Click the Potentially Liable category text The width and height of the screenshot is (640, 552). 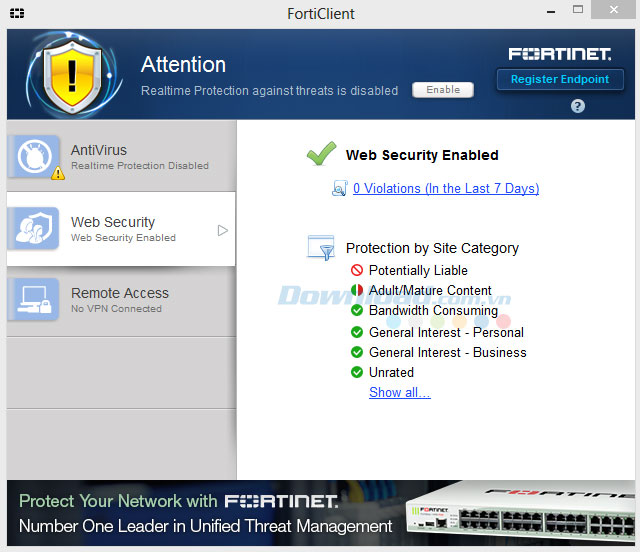pyautogui.click(x=418, y=270)
